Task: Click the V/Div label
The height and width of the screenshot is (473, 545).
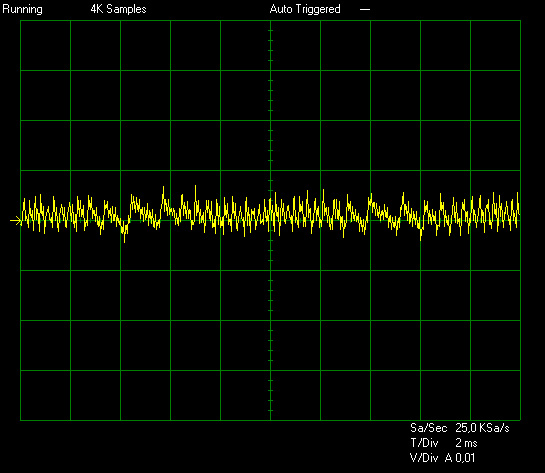Action: (x=424, y=458)
